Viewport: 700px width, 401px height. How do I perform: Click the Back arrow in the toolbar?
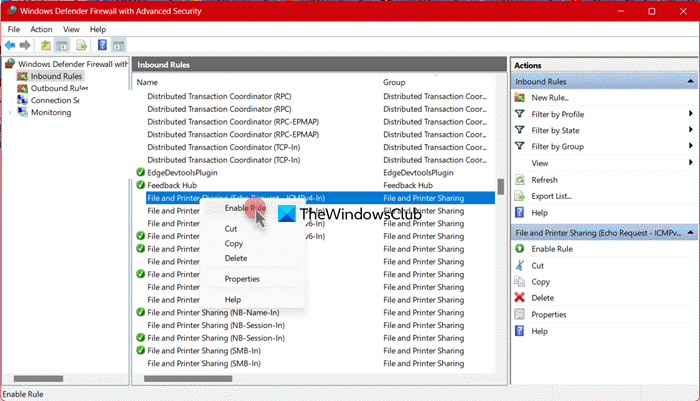(x=11, y=45)
